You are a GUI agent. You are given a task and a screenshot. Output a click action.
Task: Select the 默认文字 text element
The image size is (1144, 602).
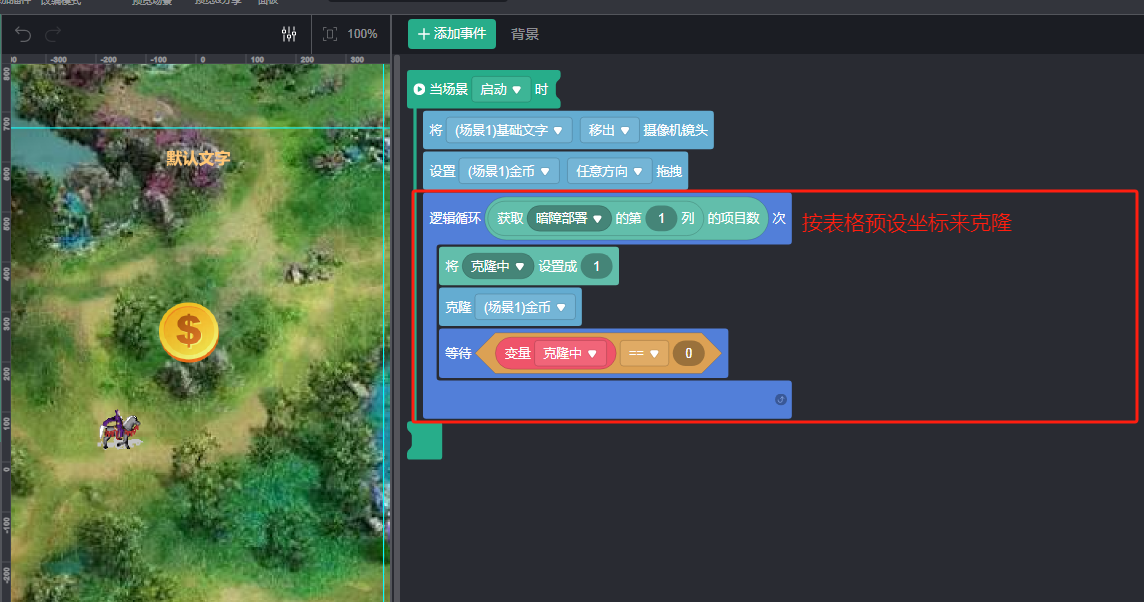[x=198, y=158]
